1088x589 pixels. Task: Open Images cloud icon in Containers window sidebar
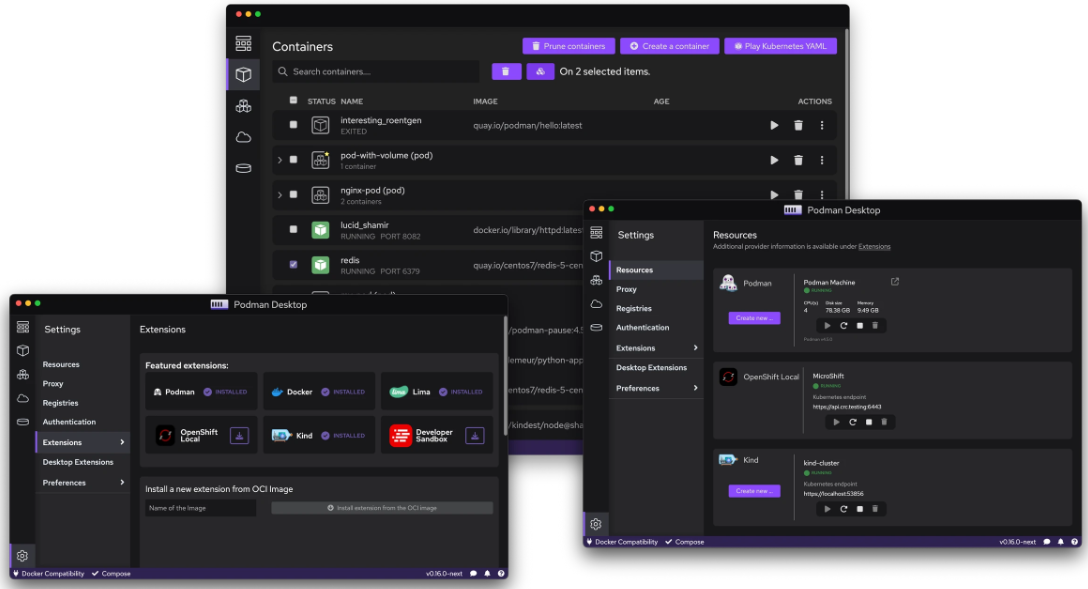click(244, 137)
